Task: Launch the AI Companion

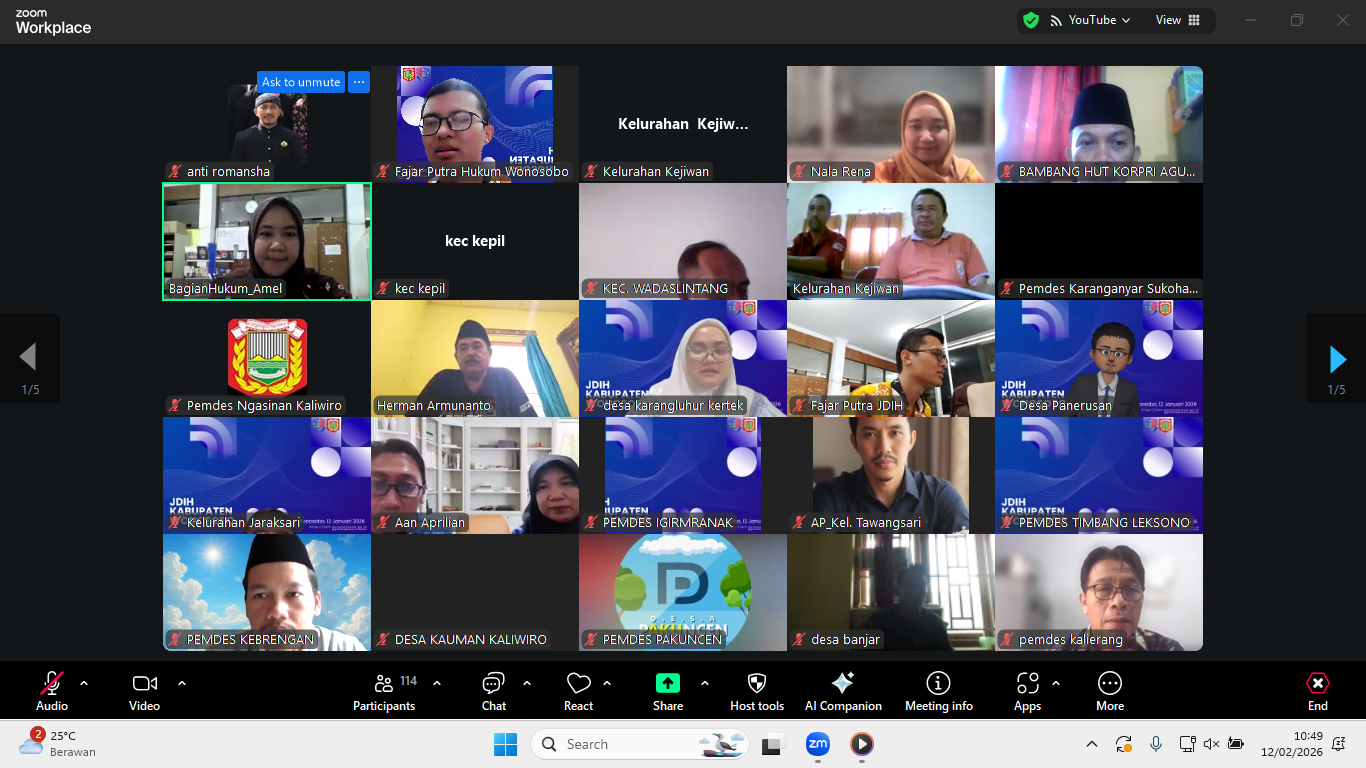Action: (843, 691)
